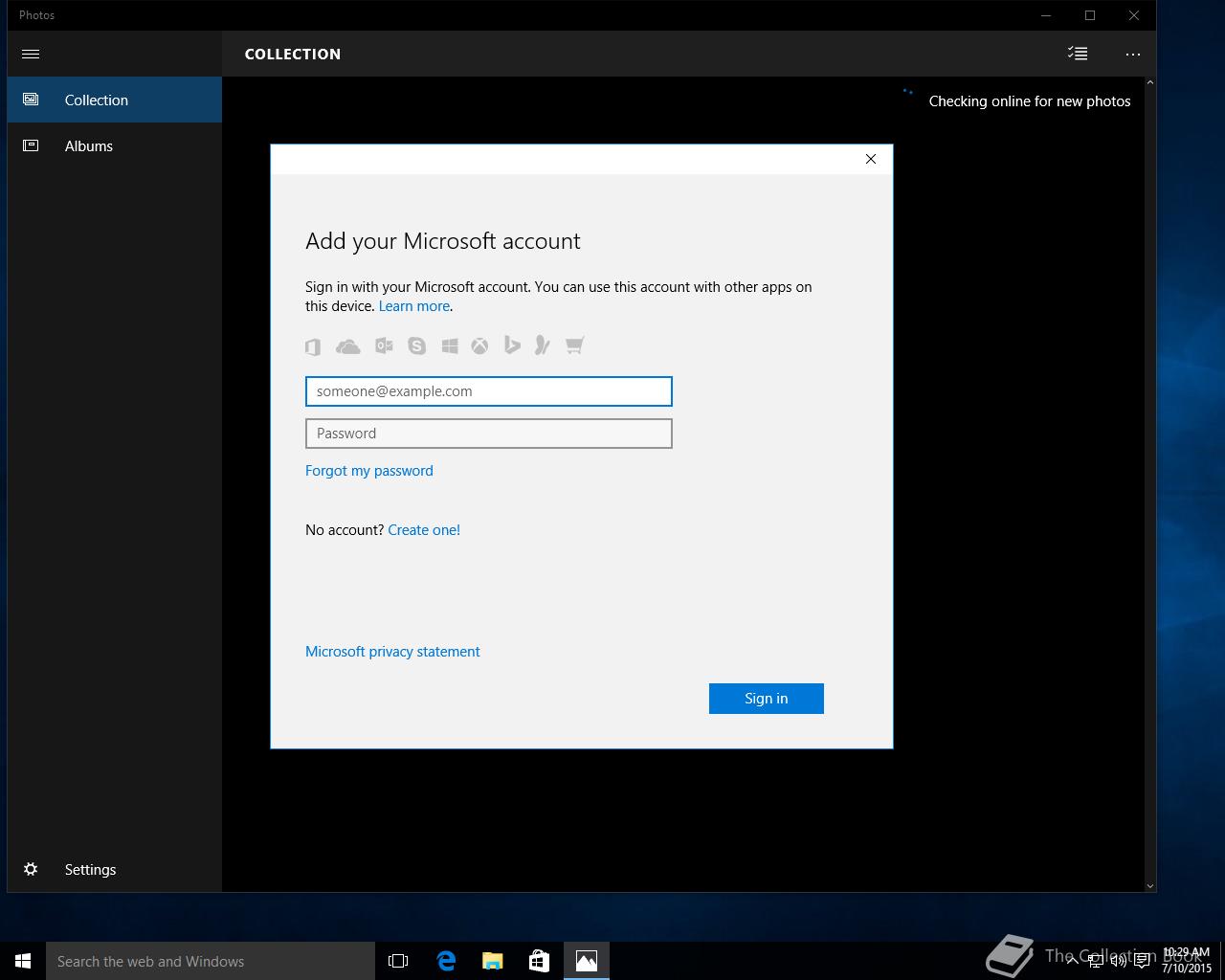Open Photos Settings
This screenshot has width=1225, height=980.
[115, 869]
